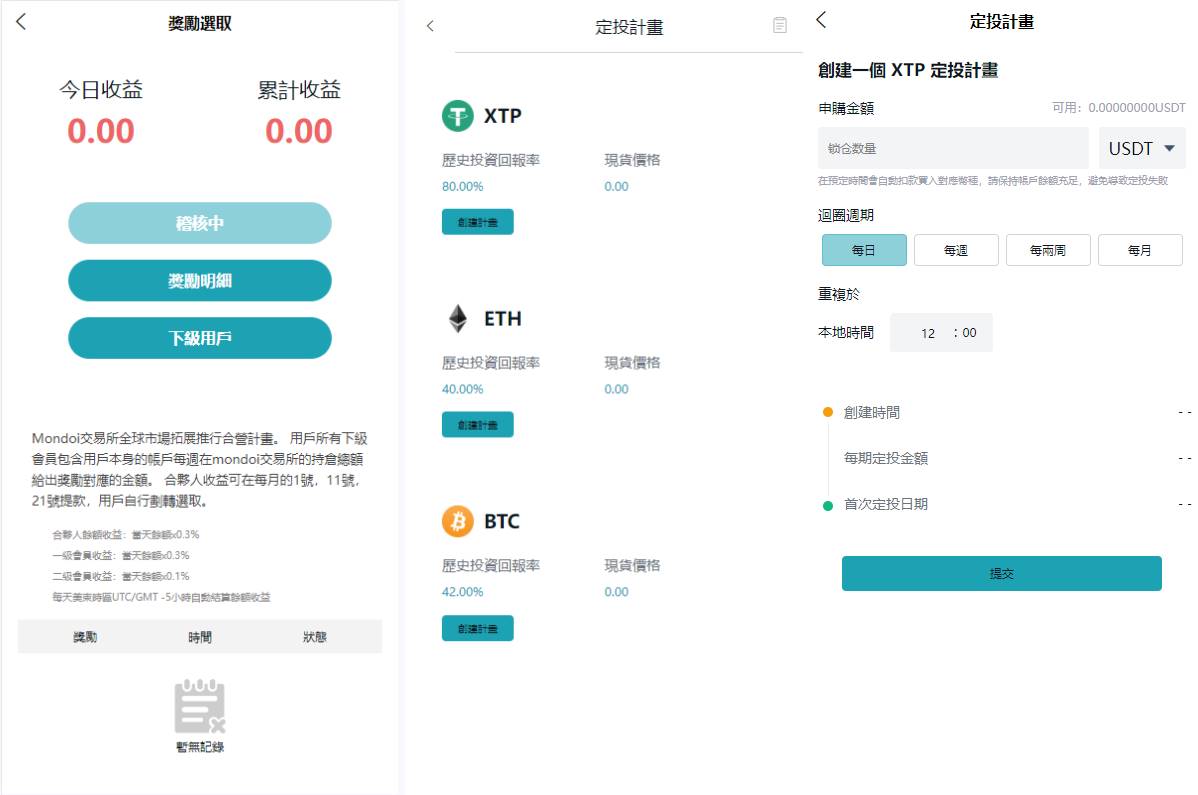This screenshot has height=795, width=1198.
Task: Go back from the 獎勵選取 screen
Action: point(21,21)
